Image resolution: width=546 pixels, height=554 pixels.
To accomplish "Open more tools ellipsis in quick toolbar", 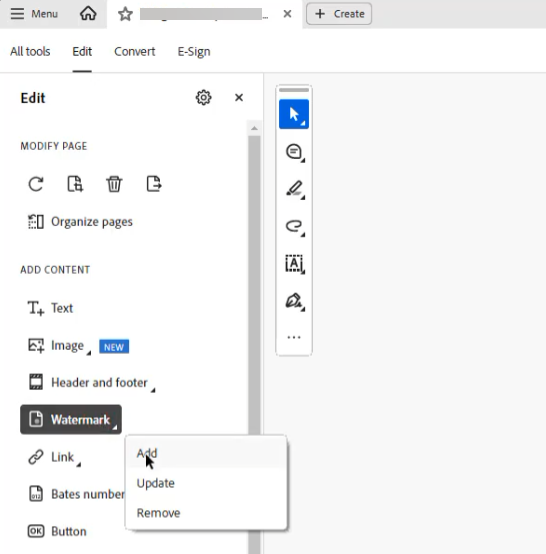I will pos(294,338).
